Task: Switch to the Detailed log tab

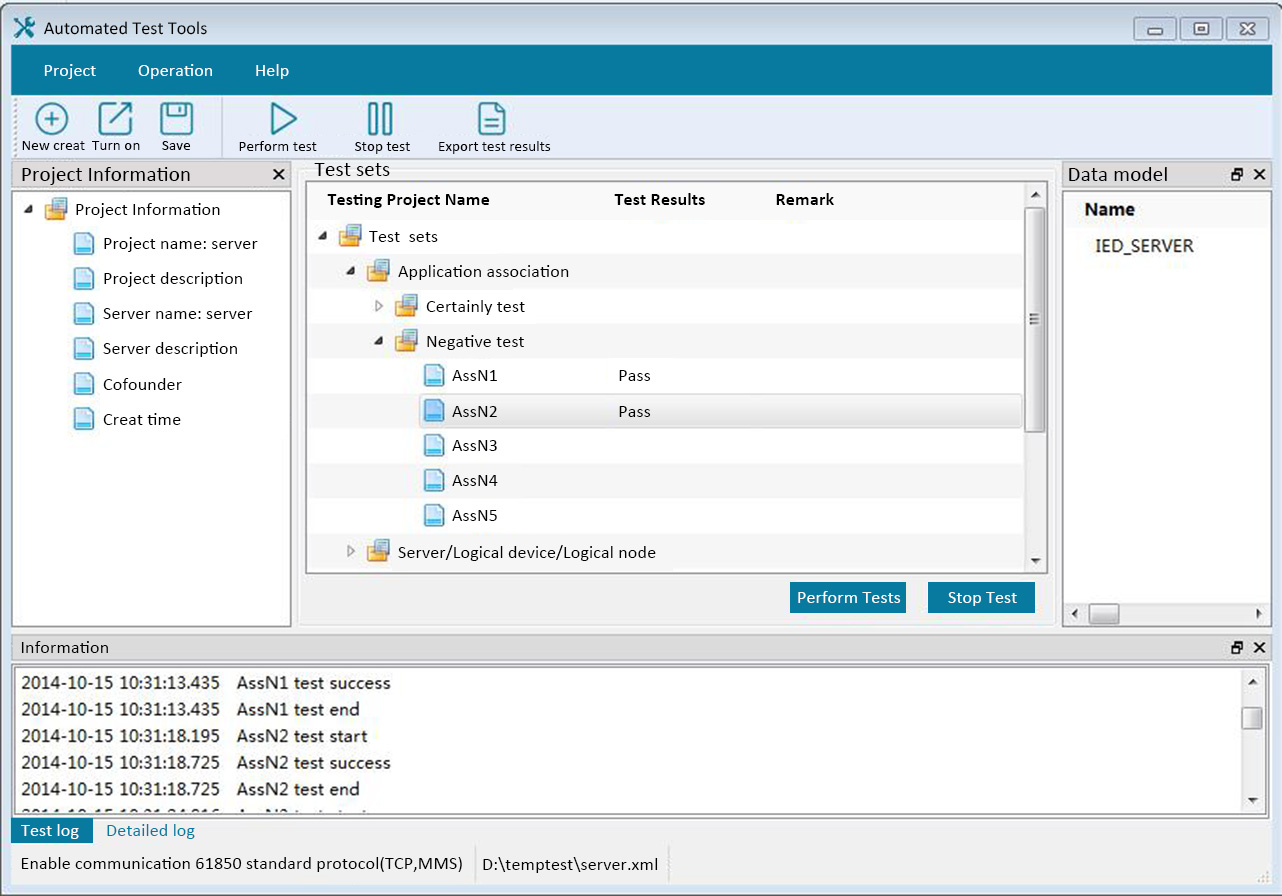Action: click(150, 831)
